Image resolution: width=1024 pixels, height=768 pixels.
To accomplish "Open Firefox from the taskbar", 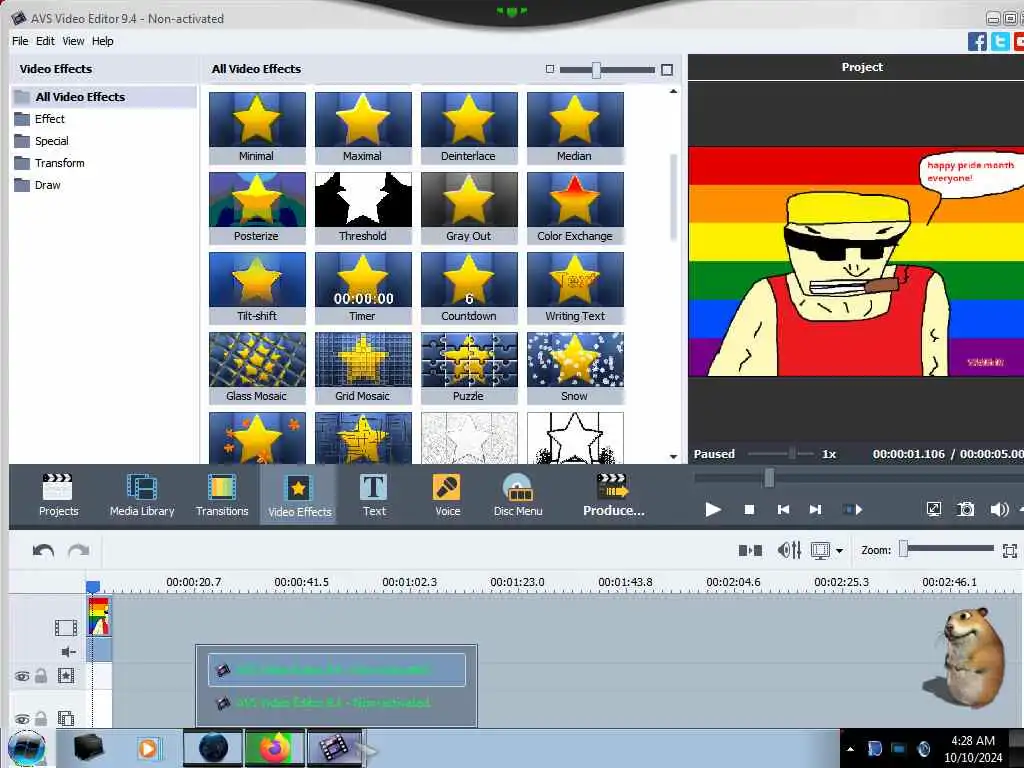I will pos(275,748).
